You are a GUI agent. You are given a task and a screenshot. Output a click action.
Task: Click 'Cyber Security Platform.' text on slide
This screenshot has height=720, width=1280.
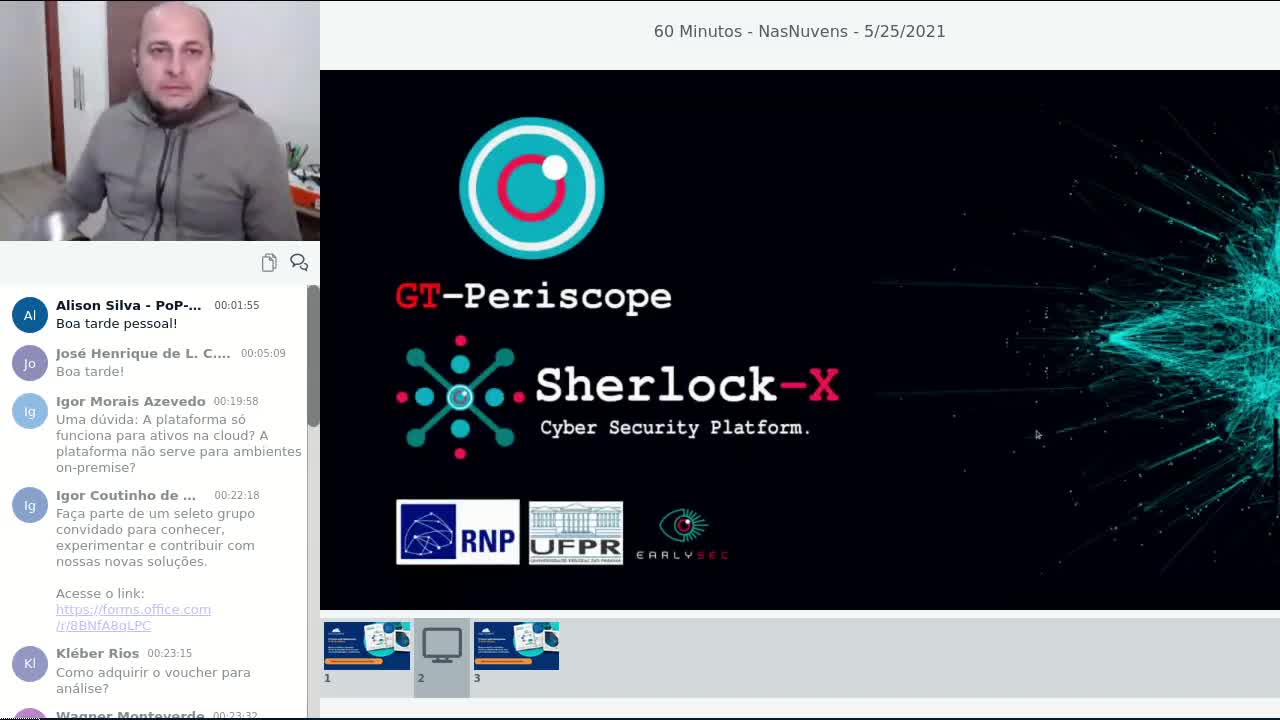pyautogui.click(x=675, y=427)
